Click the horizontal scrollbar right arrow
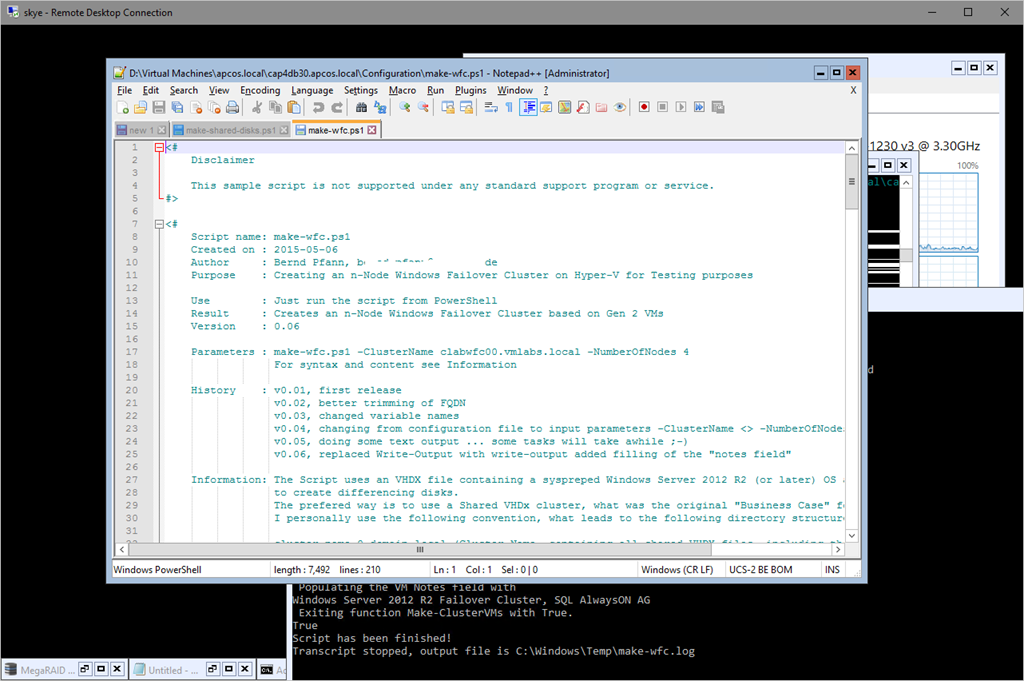This screenshot has width=1024, height=681. [838, 549]
